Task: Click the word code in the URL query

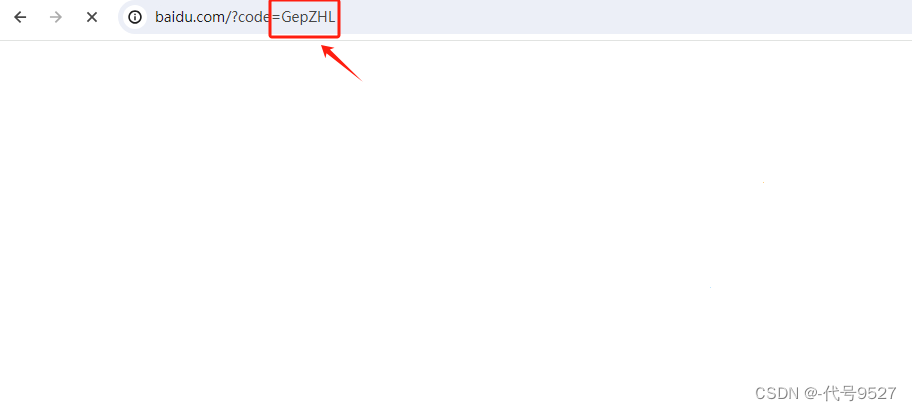Action: (x=255, y=17)
